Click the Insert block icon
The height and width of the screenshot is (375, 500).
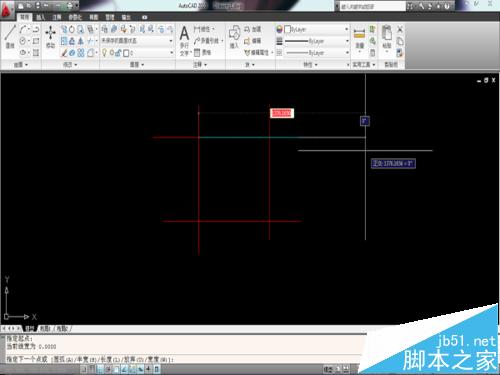click(x=234, y=33)
